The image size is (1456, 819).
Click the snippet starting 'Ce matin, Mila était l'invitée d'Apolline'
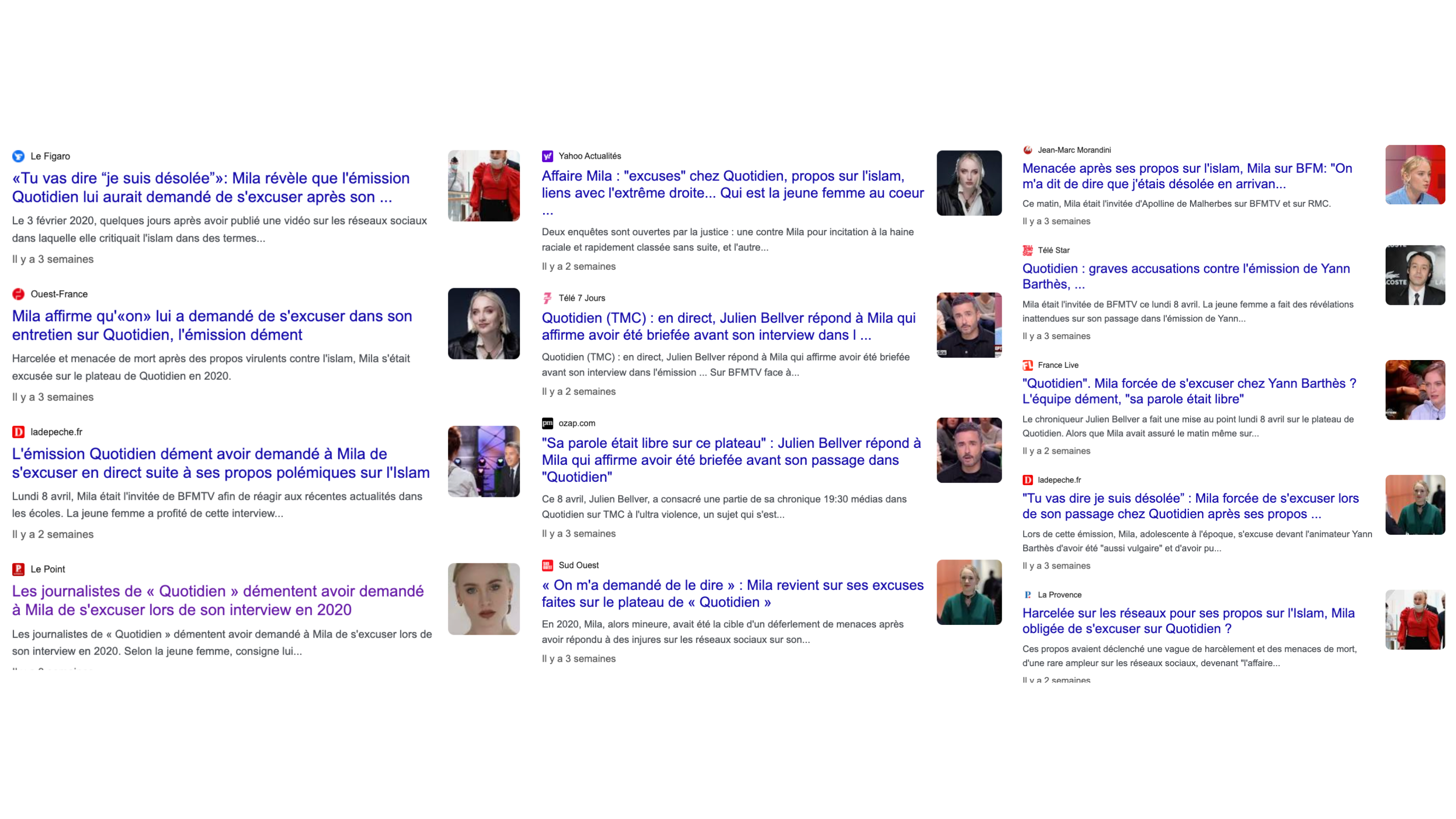pyautogui.click(x=1177, y=203)
